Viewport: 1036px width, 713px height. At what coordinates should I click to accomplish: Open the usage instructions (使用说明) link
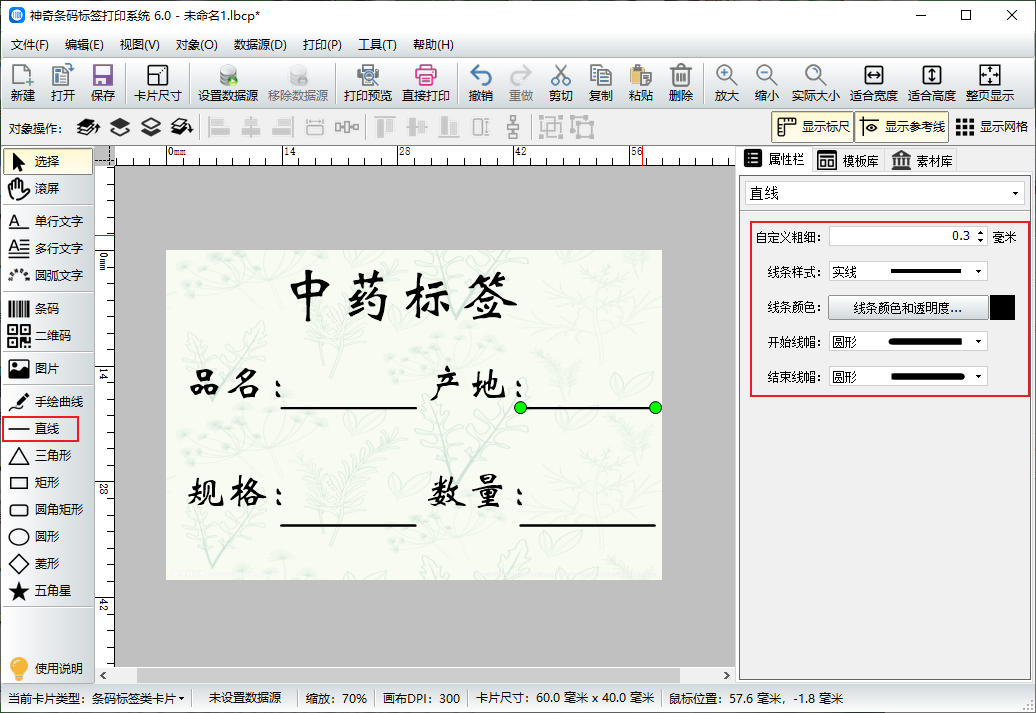[x=48, y=668]
